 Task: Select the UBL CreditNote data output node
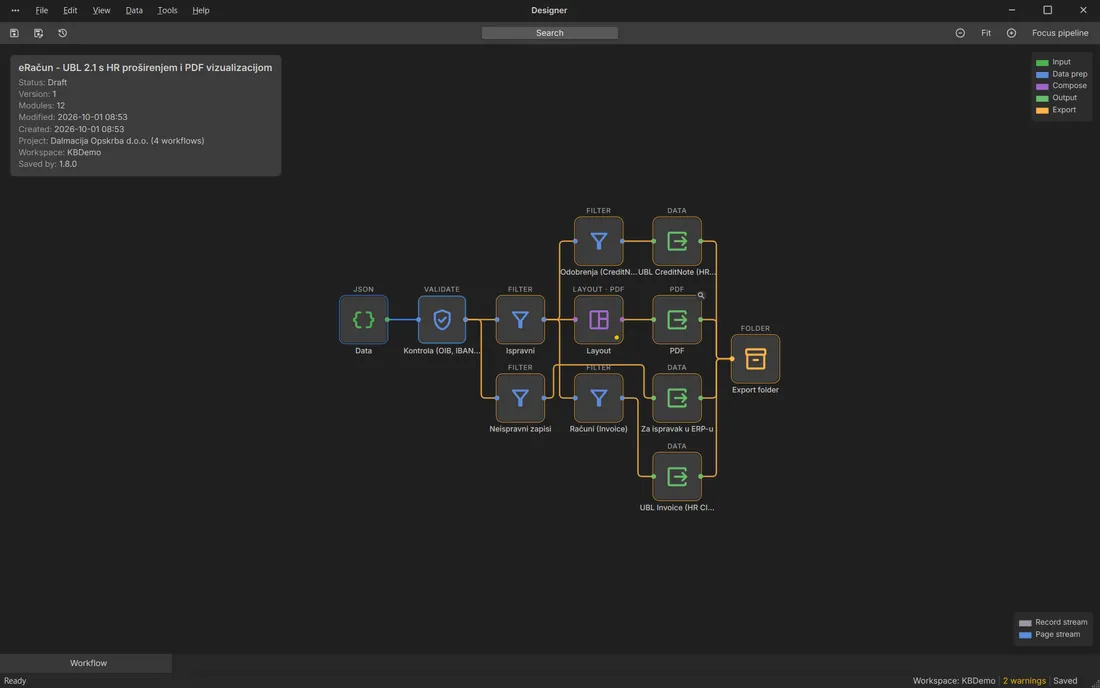(x=677, y=241)
